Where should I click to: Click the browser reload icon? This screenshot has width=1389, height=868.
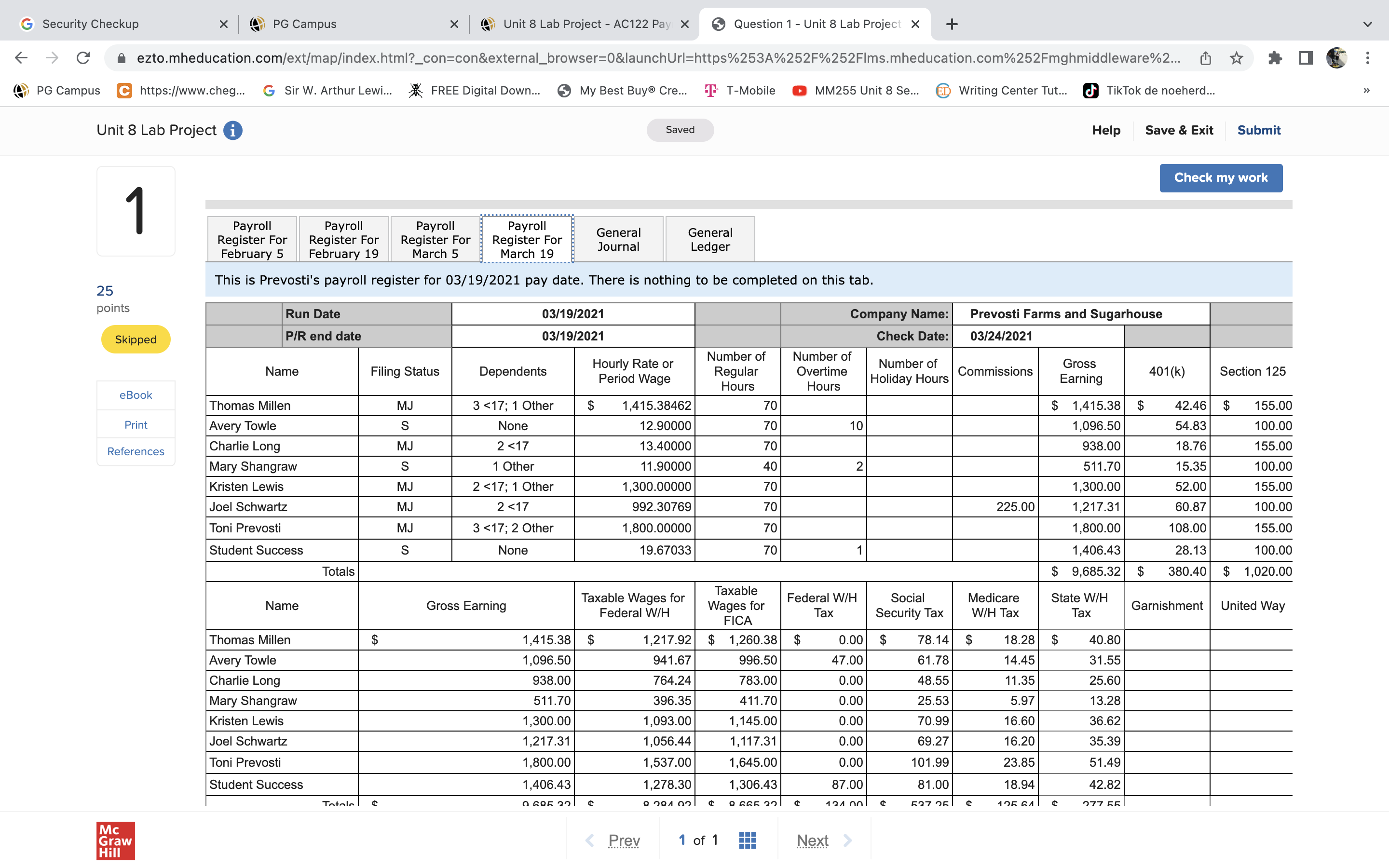coord(83,58)
